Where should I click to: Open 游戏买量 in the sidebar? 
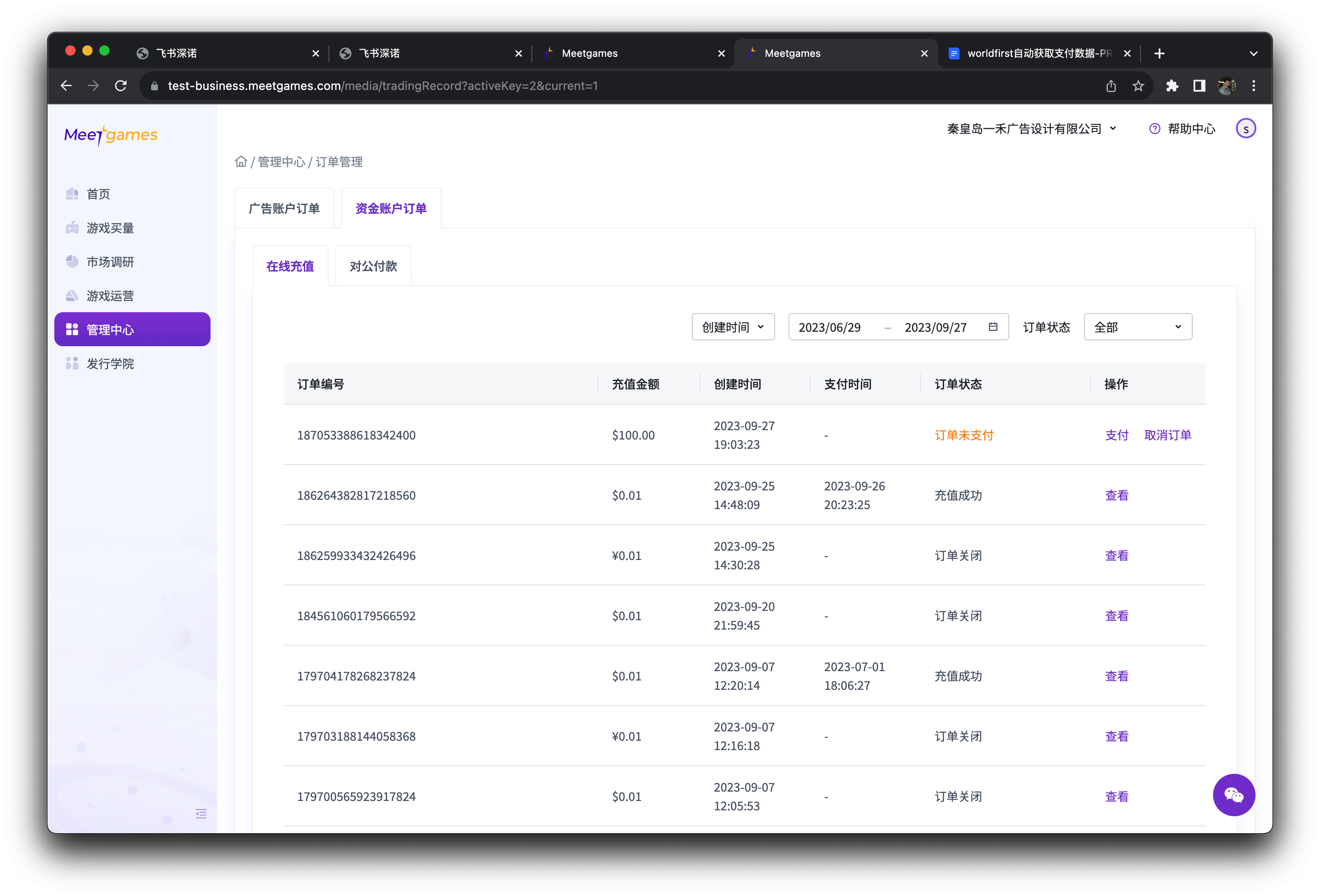click(x=110, y=228)
